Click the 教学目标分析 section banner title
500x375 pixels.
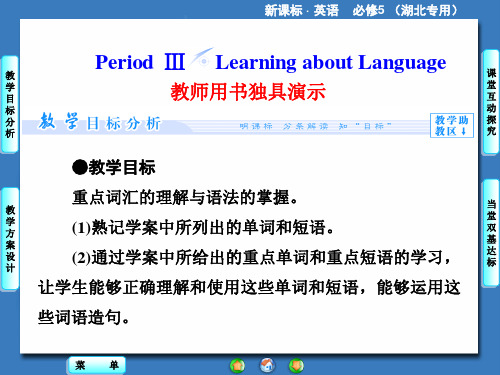99,122
